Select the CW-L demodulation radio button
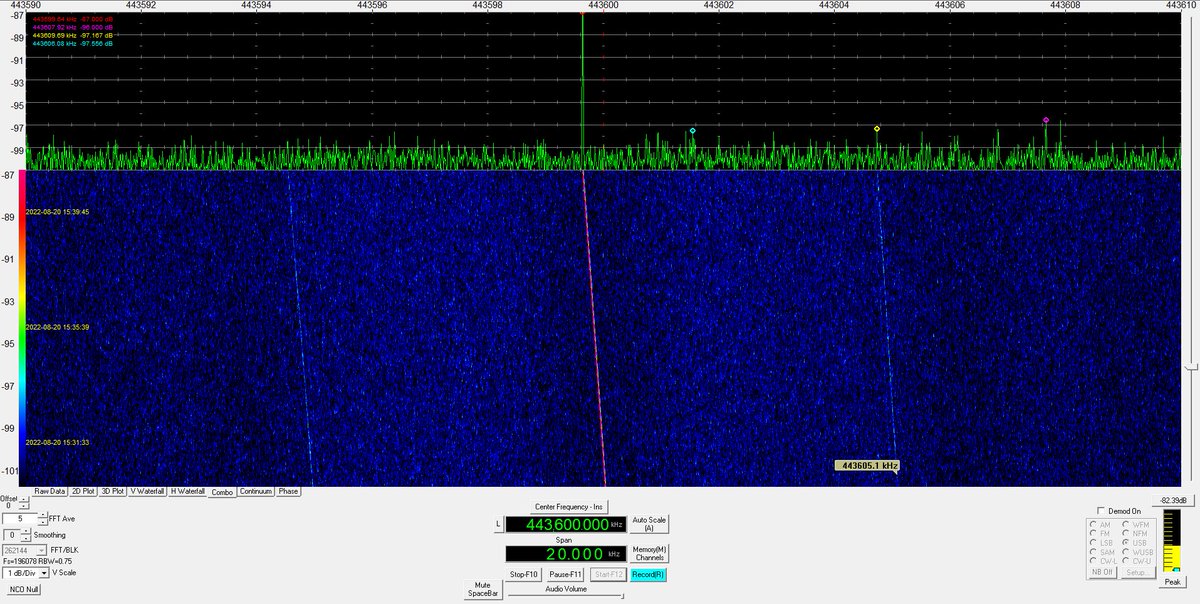Image resolution: width=1200 pixels, height=604 pixels. pyautogui.click(x=1094, y=560)
